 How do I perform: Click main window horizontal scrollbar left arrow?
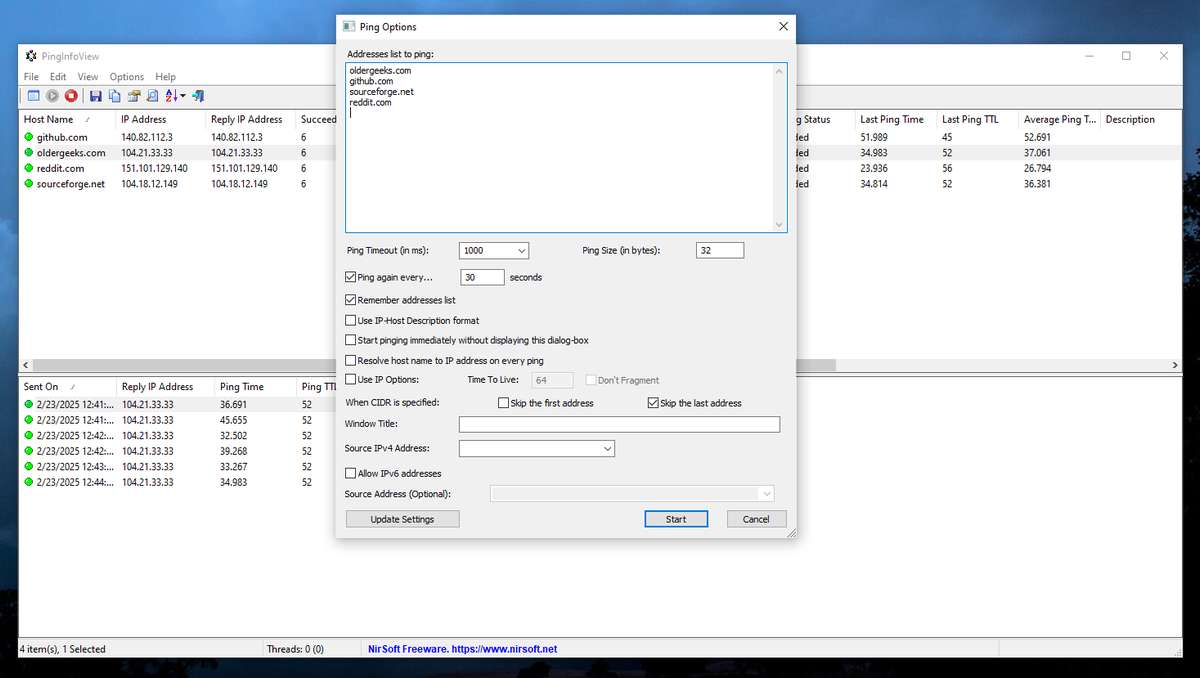tap(26, 364)
